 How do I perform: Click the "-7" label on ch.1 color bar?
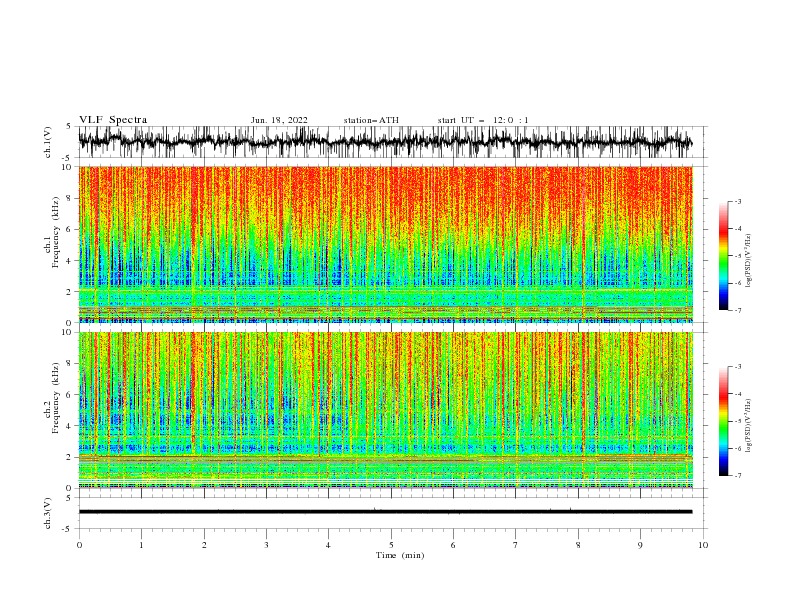(737, 310)
